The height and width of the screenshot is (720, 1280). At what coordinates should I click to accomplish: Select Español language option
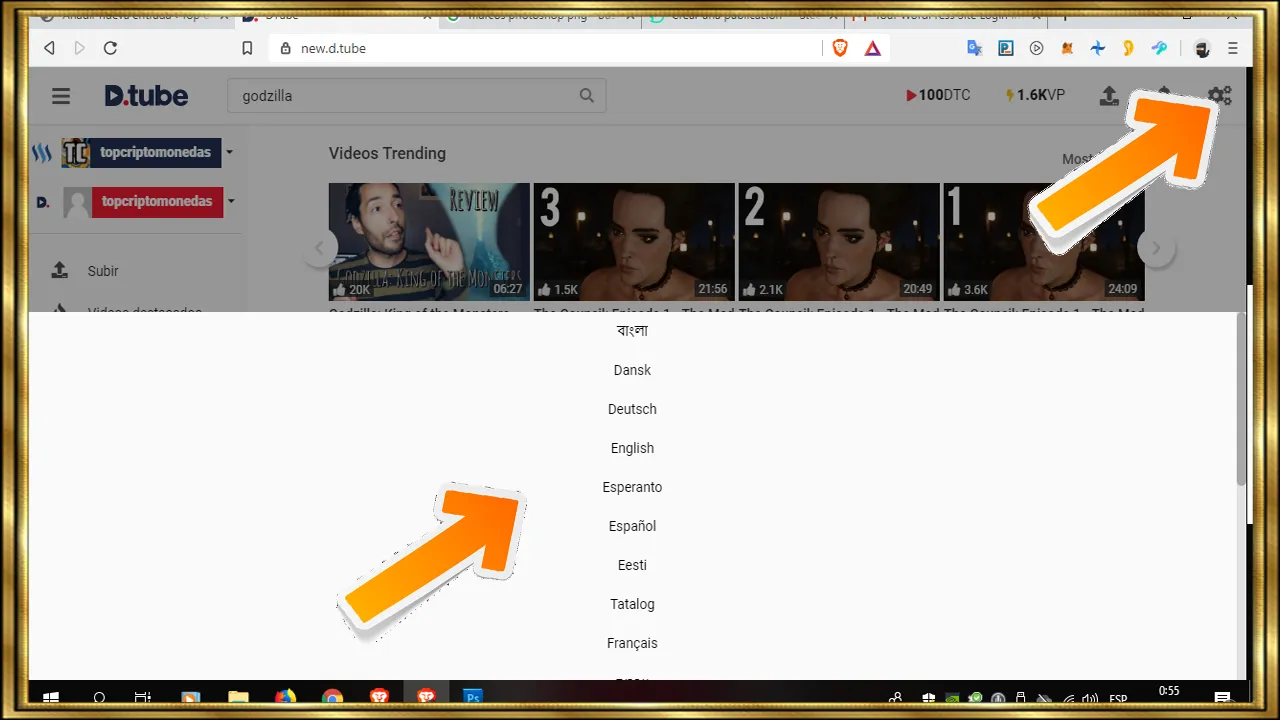pyautogui.click(x=632, y=526)
